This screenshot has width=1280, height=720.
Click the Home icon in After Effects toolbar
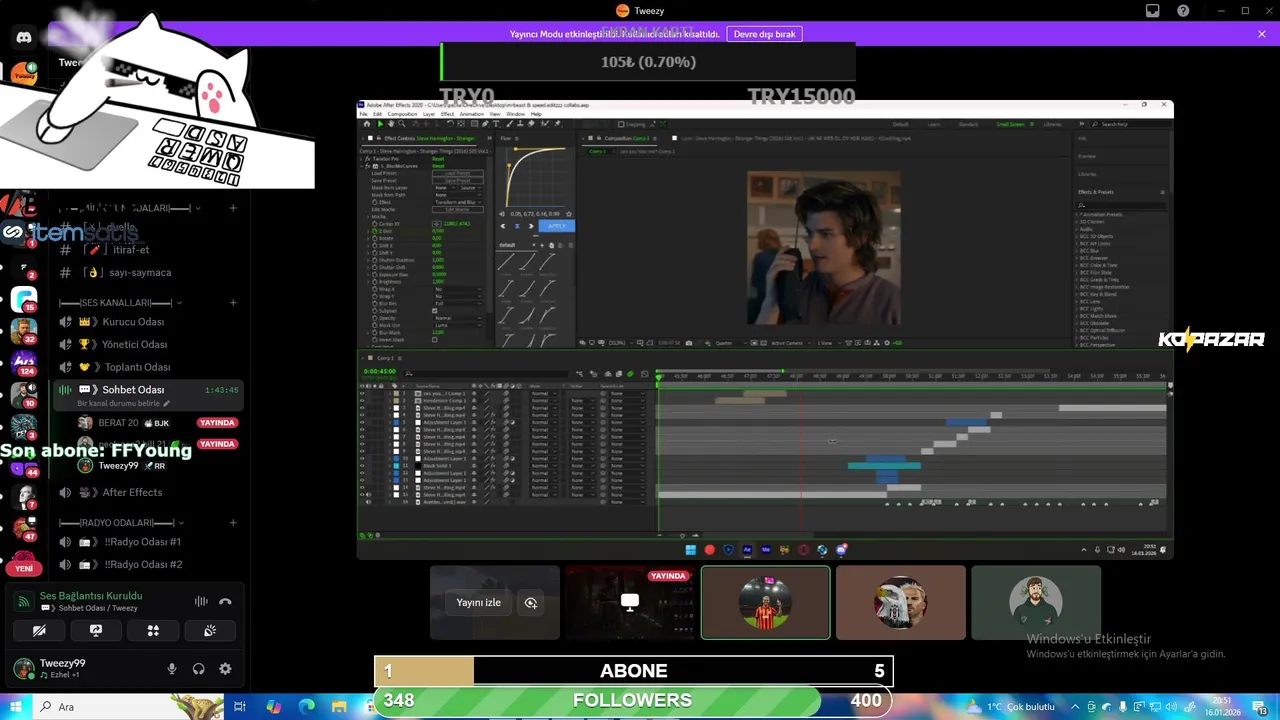[x=367, y=124]
